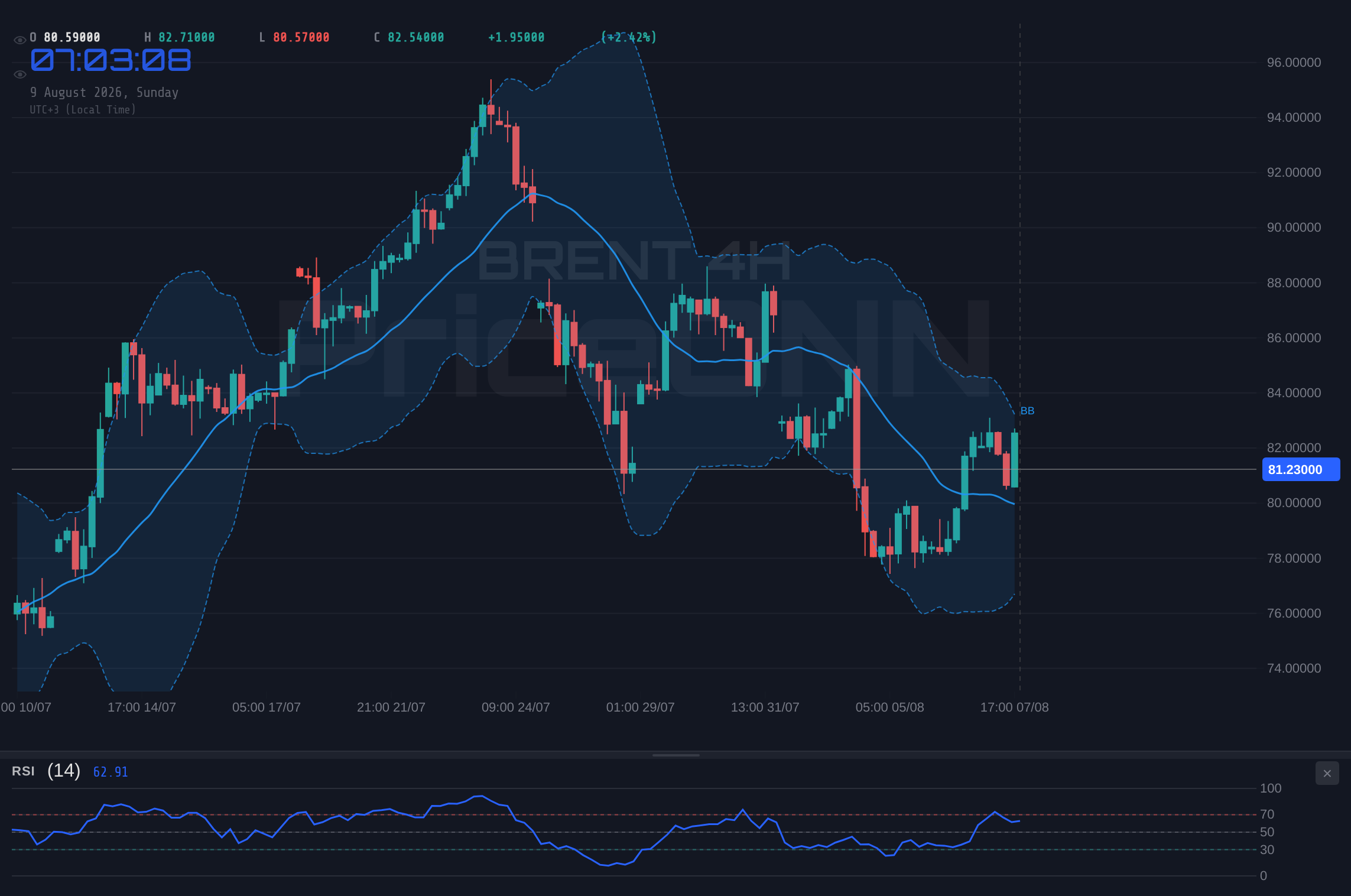Screen dimensions: 1351x896
Task: Click the 09:00 24/07 time axis label
Action: pyautogui.click(x=516, y=707)
